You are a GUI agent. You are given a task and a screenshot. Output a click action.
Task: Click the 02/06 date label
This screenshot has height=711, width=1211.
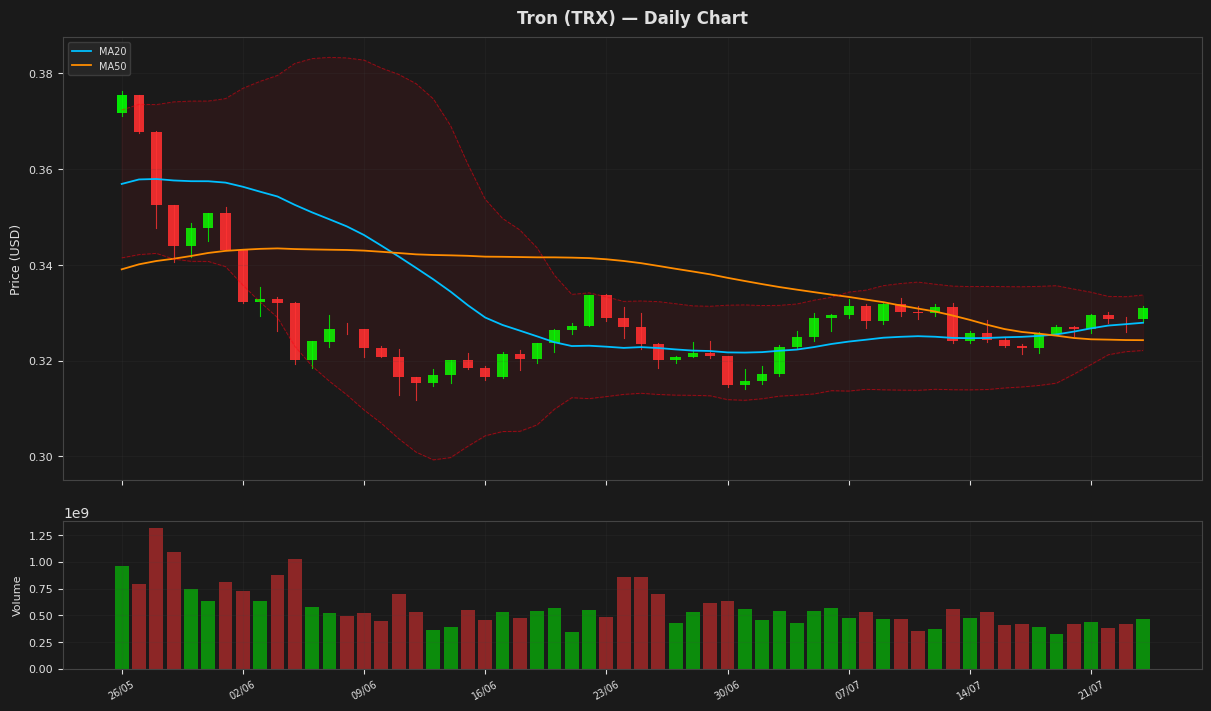point(242,689)
